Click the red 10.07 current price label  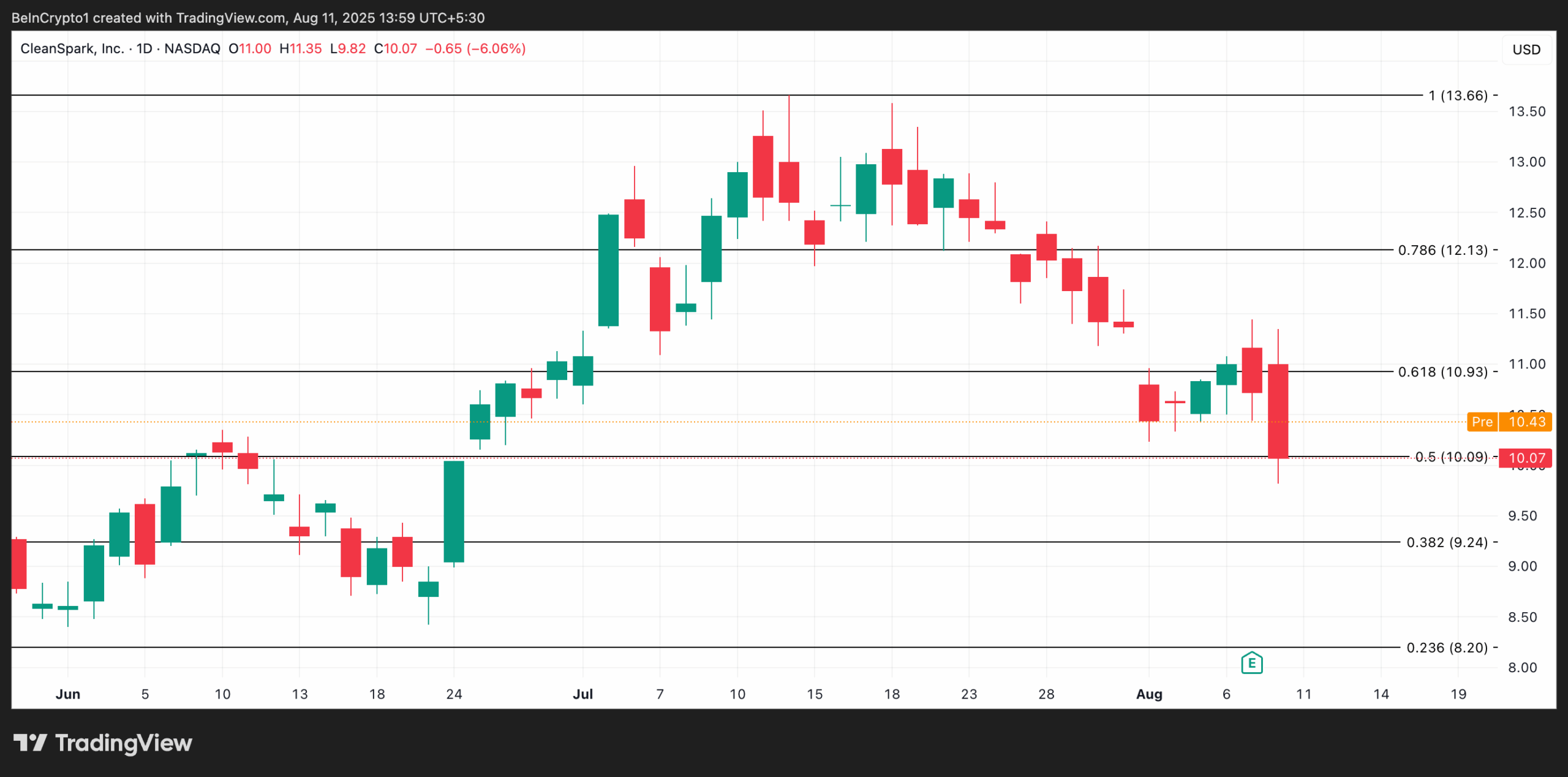coord(1525,458)
